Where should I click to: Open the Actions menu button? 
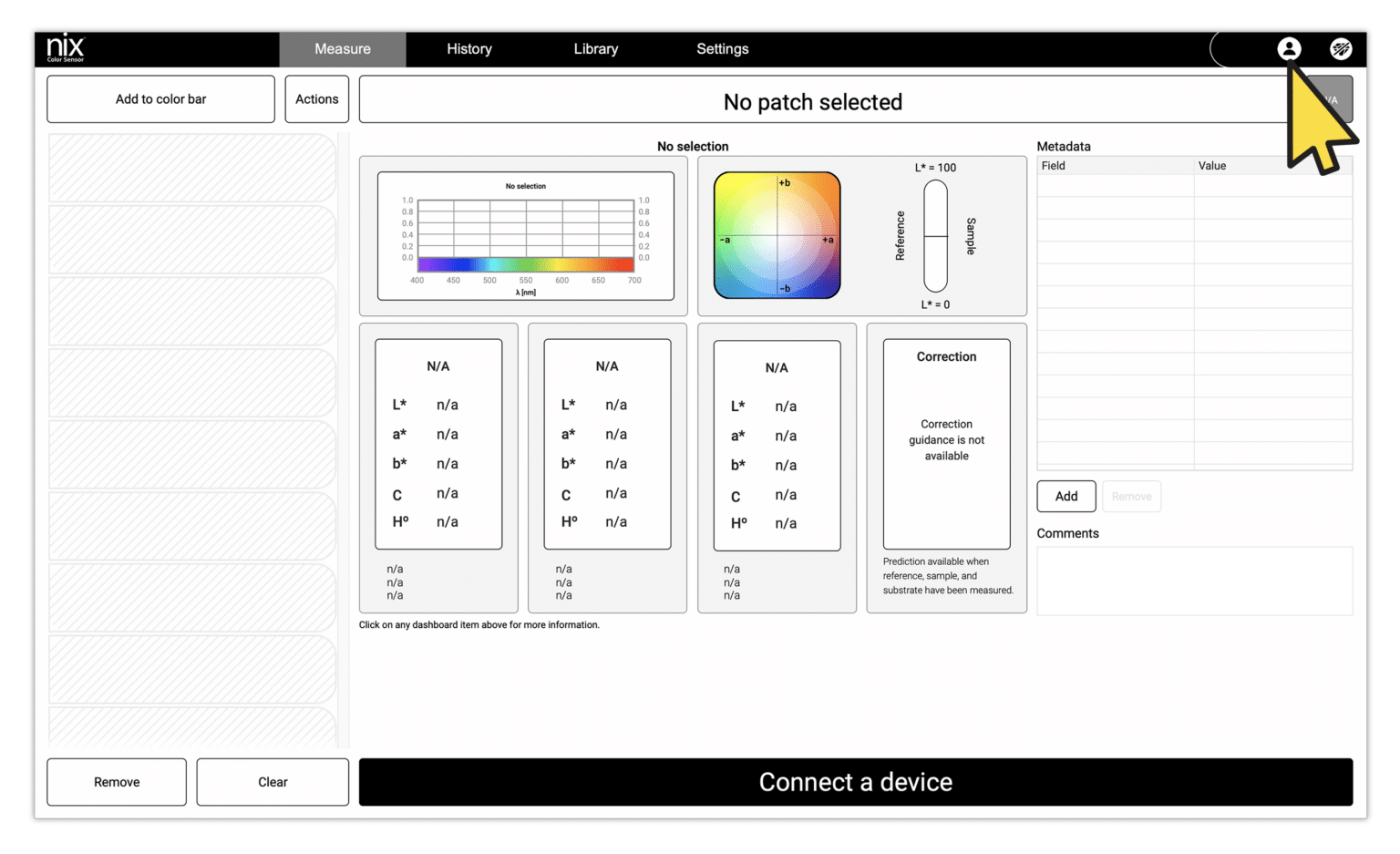(317, 98)
